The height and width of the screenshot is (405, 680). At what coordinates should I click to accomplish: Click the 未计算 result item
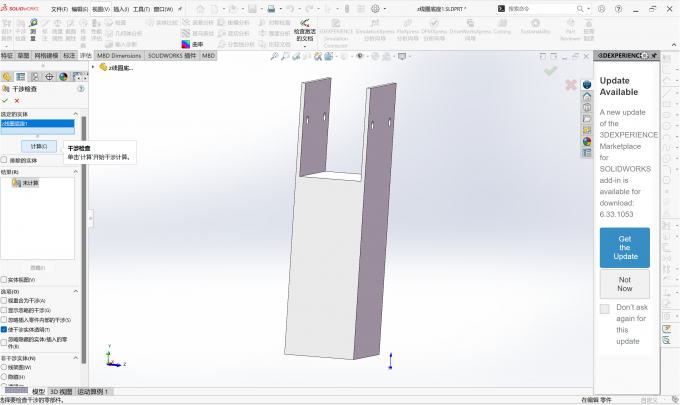pyautogui.click(x=26, y=183)
